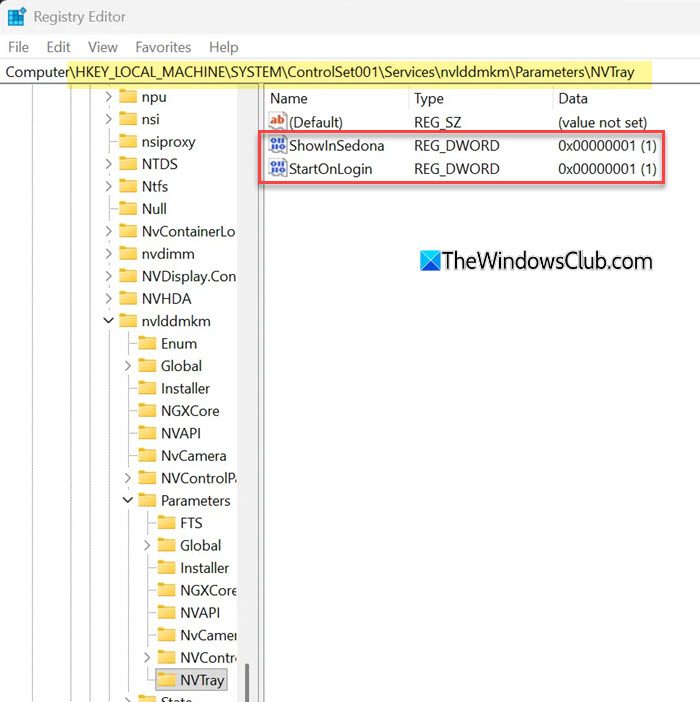Select the NVHDA folder icon
This screenshot has width=700, height=702.
click(x=128, y=298)
